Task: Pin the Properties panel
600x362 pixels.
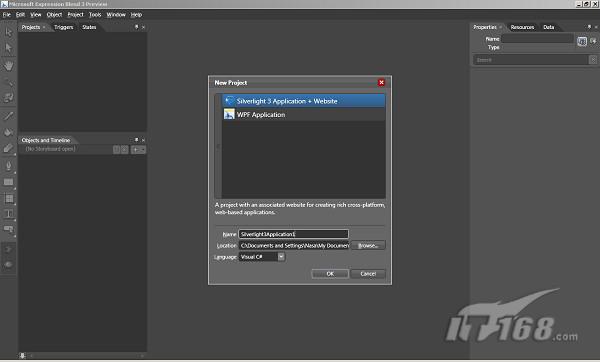Action: (x=589, y=27)
